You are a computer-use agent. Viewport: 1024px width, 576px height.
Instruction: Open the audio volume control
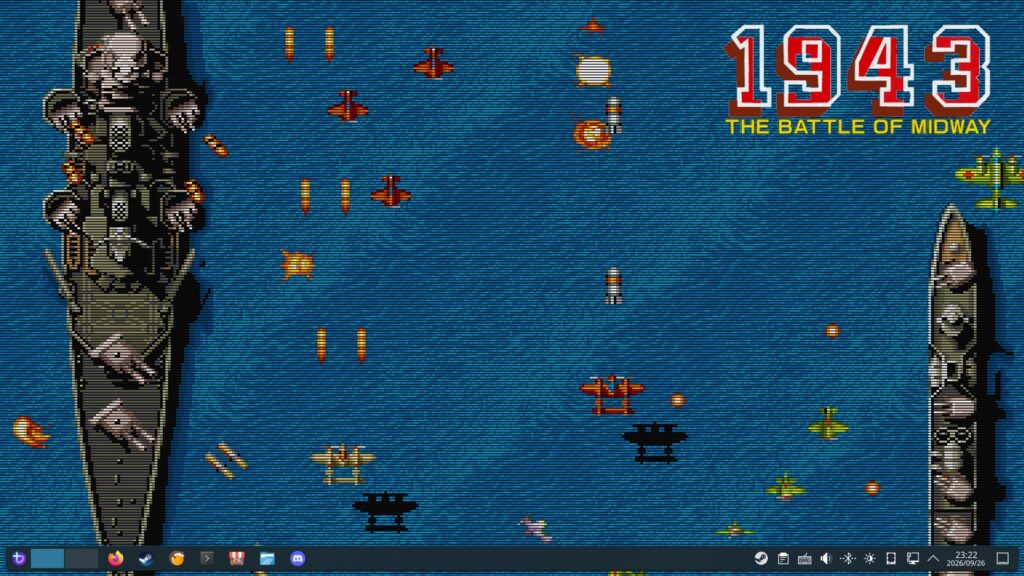(x=826, y=558)
